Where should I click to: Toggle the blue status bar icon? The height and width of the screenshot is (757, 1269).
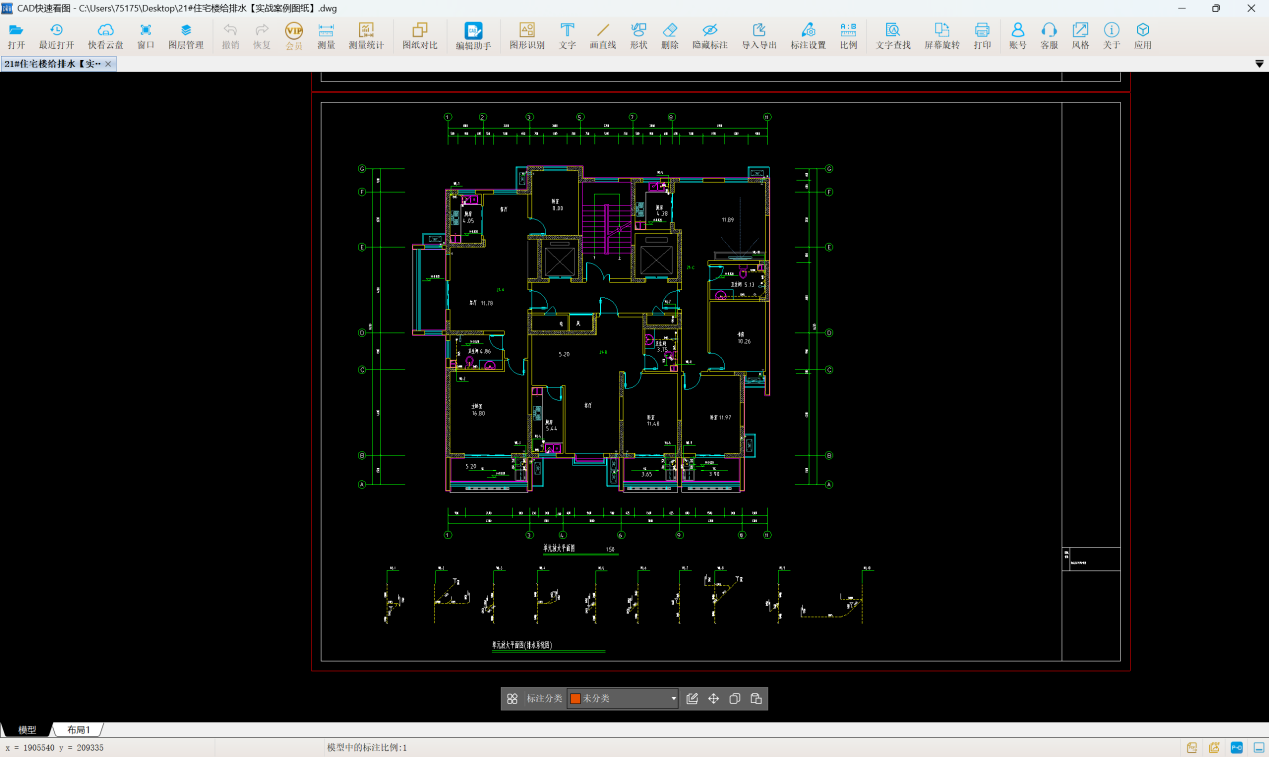[x=1236, y=748]
